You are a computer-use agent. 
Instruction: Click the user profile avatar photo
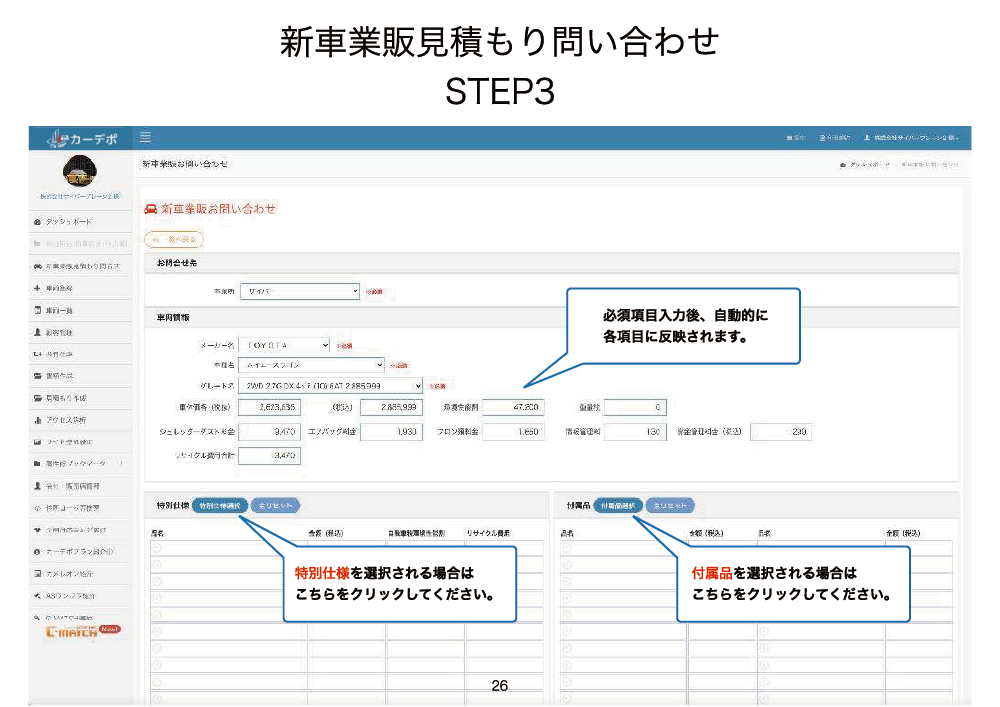click(x=80, y=172)
